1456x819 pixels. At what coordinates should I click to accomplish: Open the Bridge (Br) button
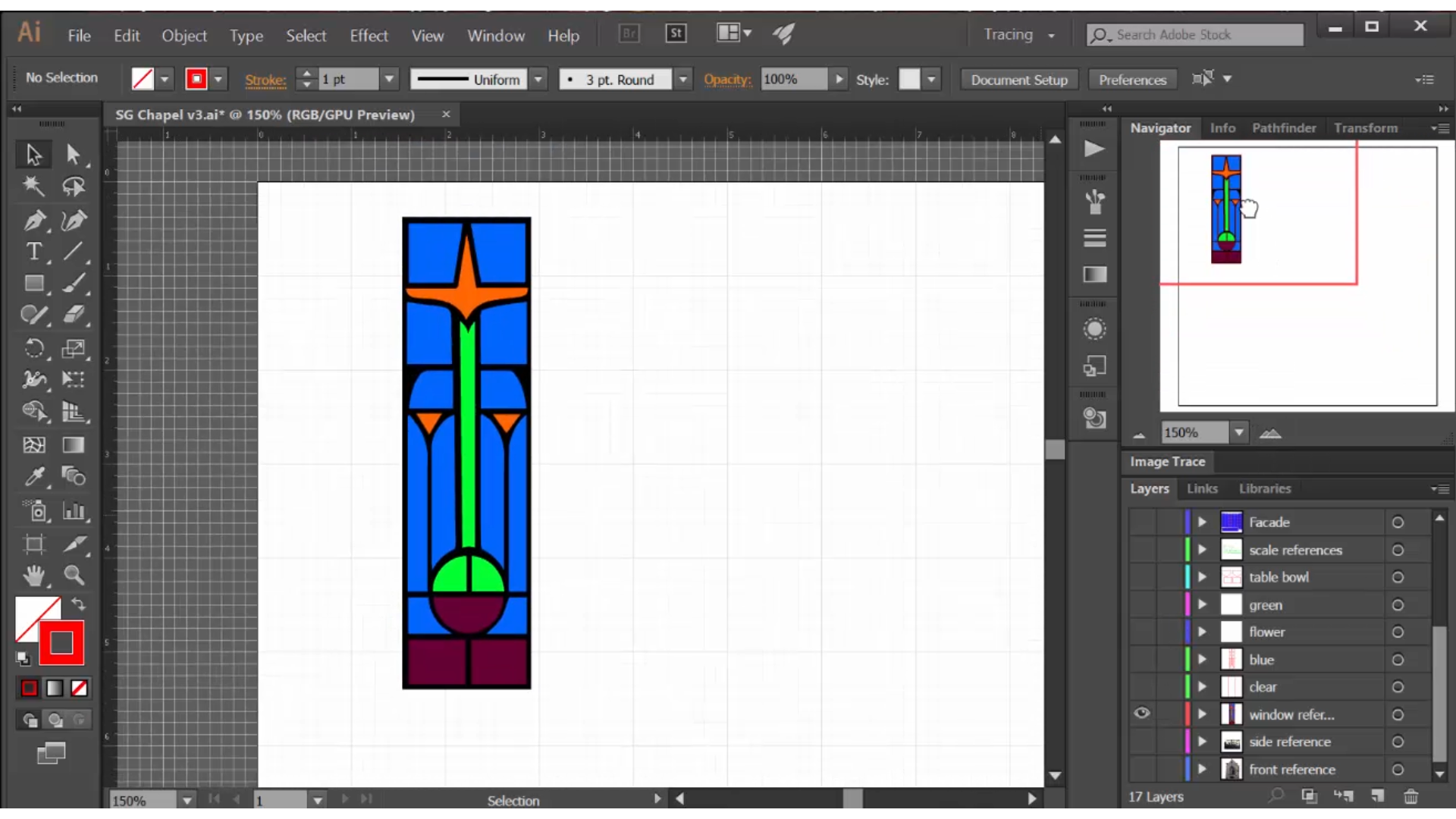click(629, 33)
